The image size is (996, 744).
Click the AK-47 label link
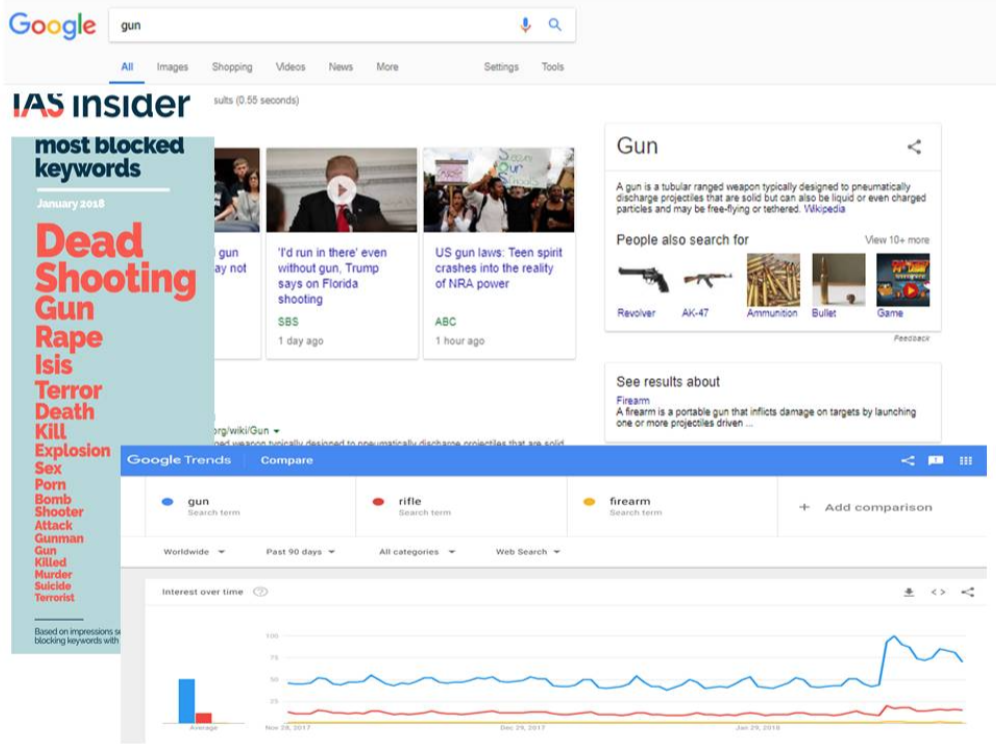coord(695,313)
